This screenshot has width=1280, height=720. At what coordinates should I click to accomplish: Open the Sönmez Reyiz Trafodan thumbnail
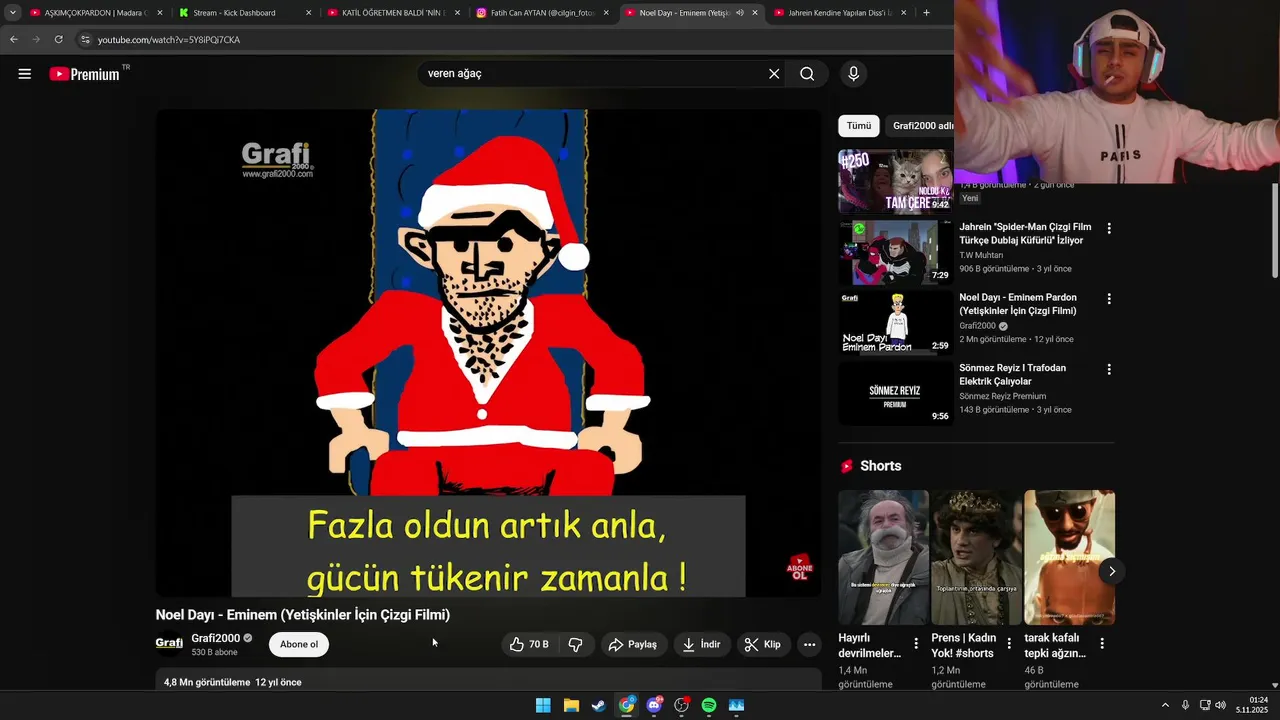tap(895, 394)
